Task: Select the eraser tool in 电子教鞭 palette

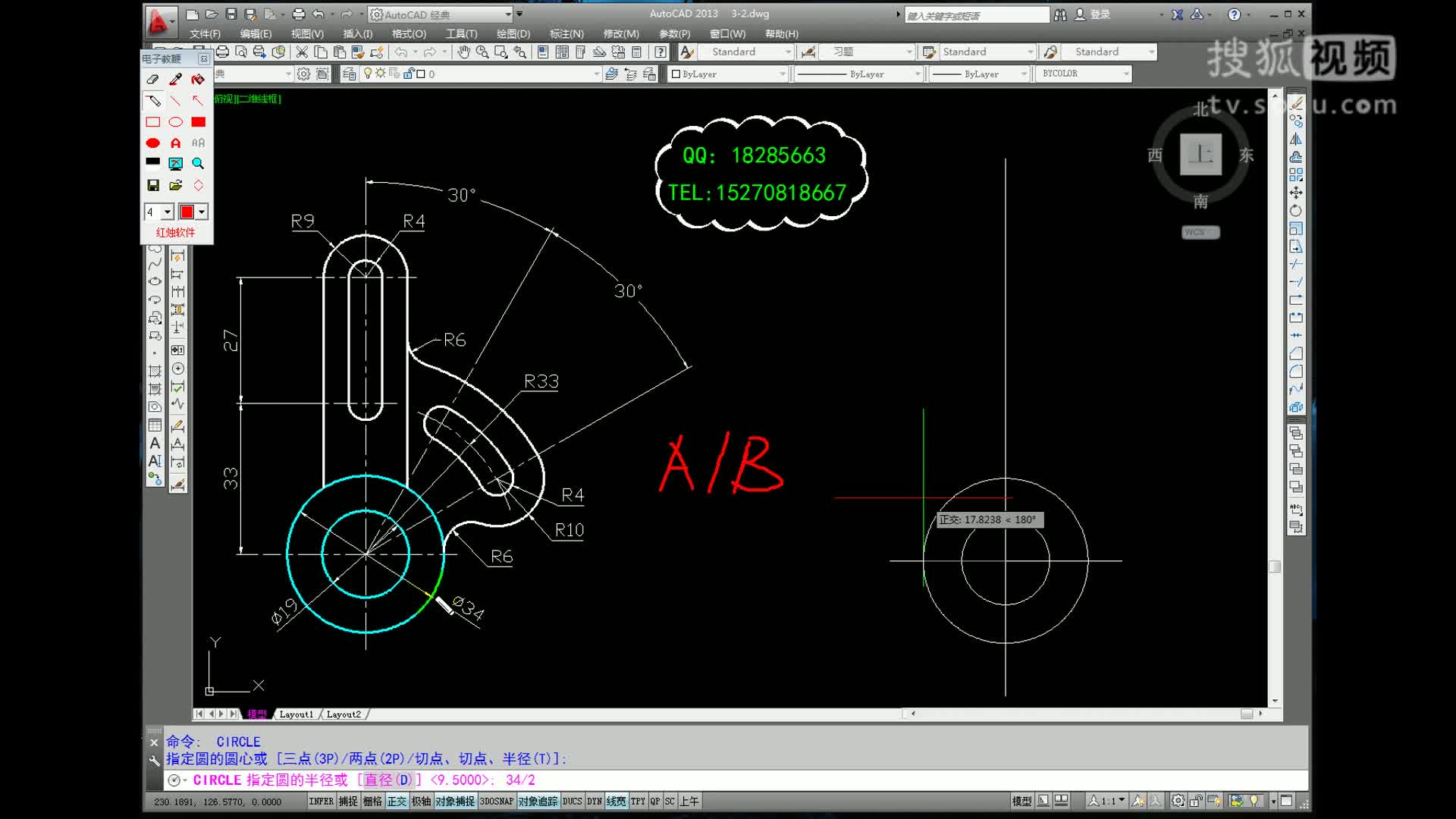Action: point(152,79)
